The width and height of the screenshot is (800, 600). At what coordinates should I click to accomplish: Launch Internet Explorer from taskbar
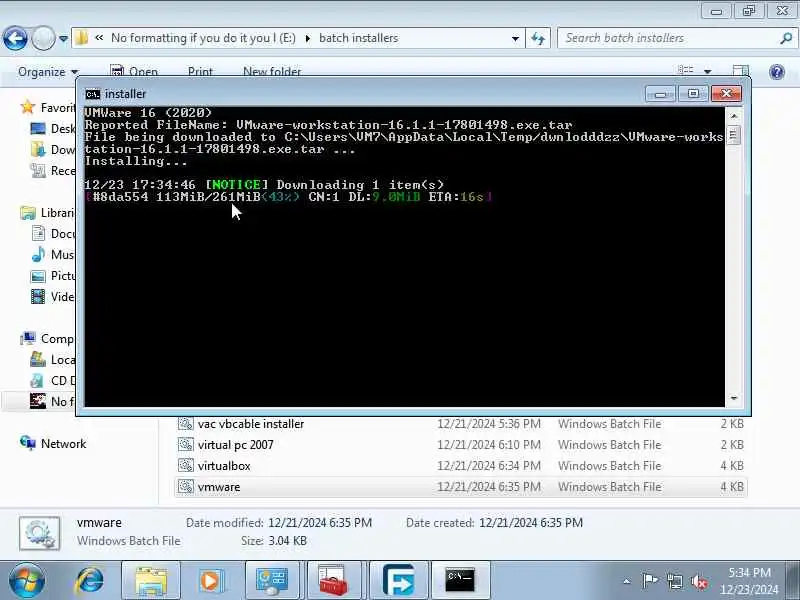[x=90, y=581]
